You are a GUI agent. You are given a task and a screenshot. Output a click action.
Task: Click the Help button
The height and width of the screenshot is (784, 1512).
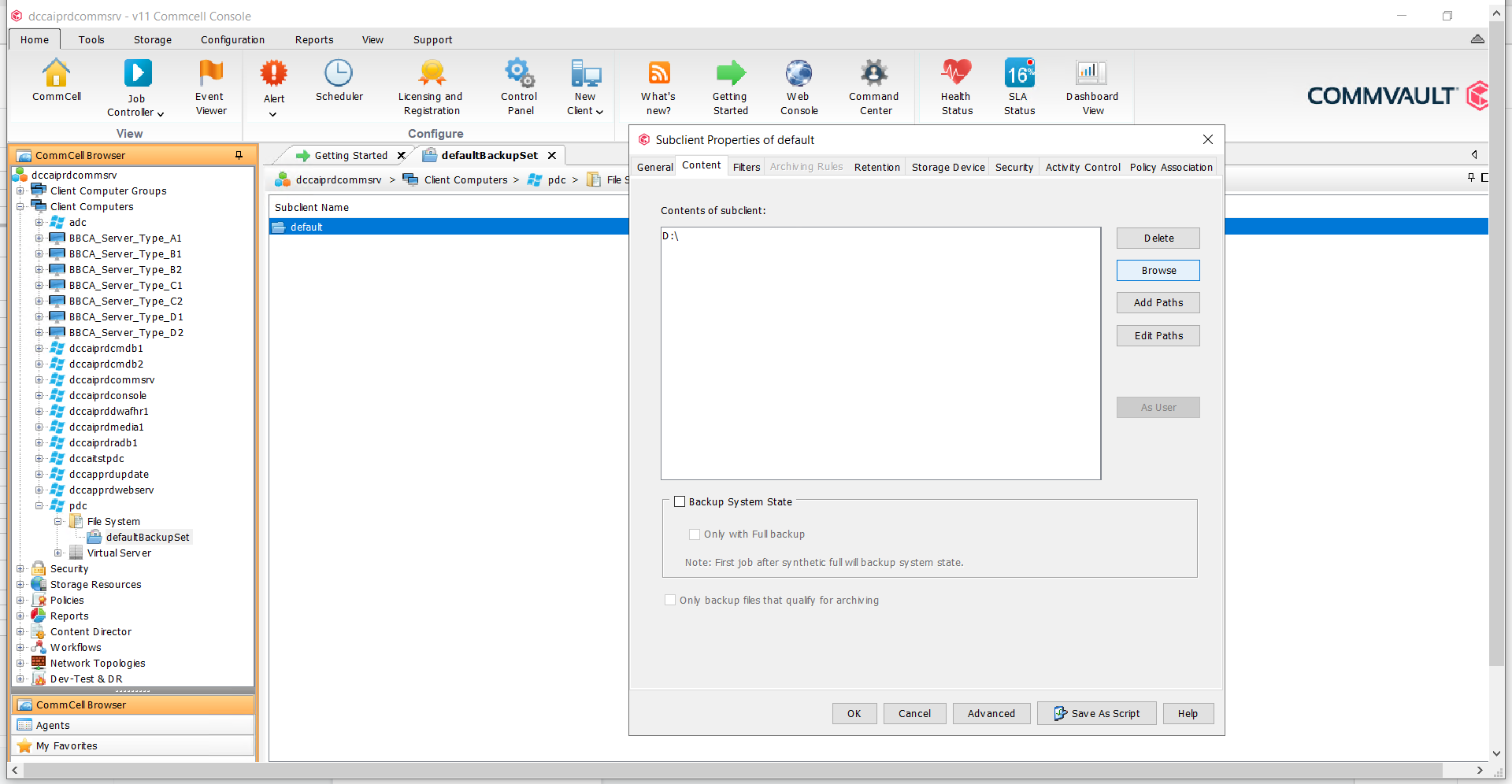tap(1188, 713)
